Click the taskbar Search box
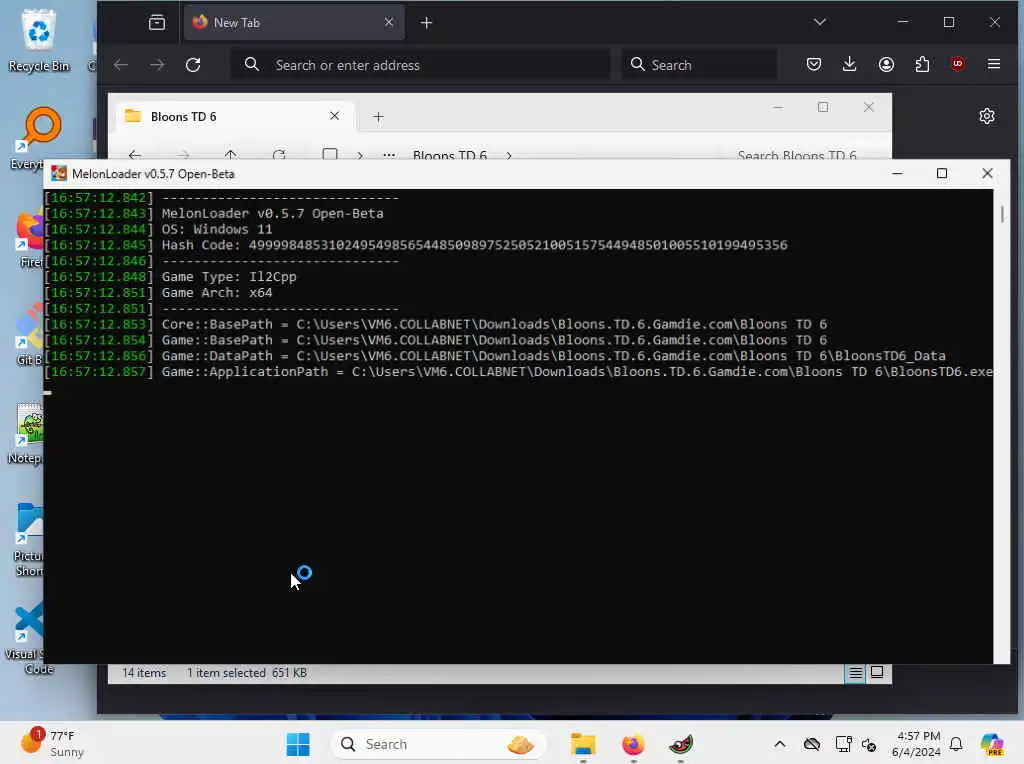 438,744
